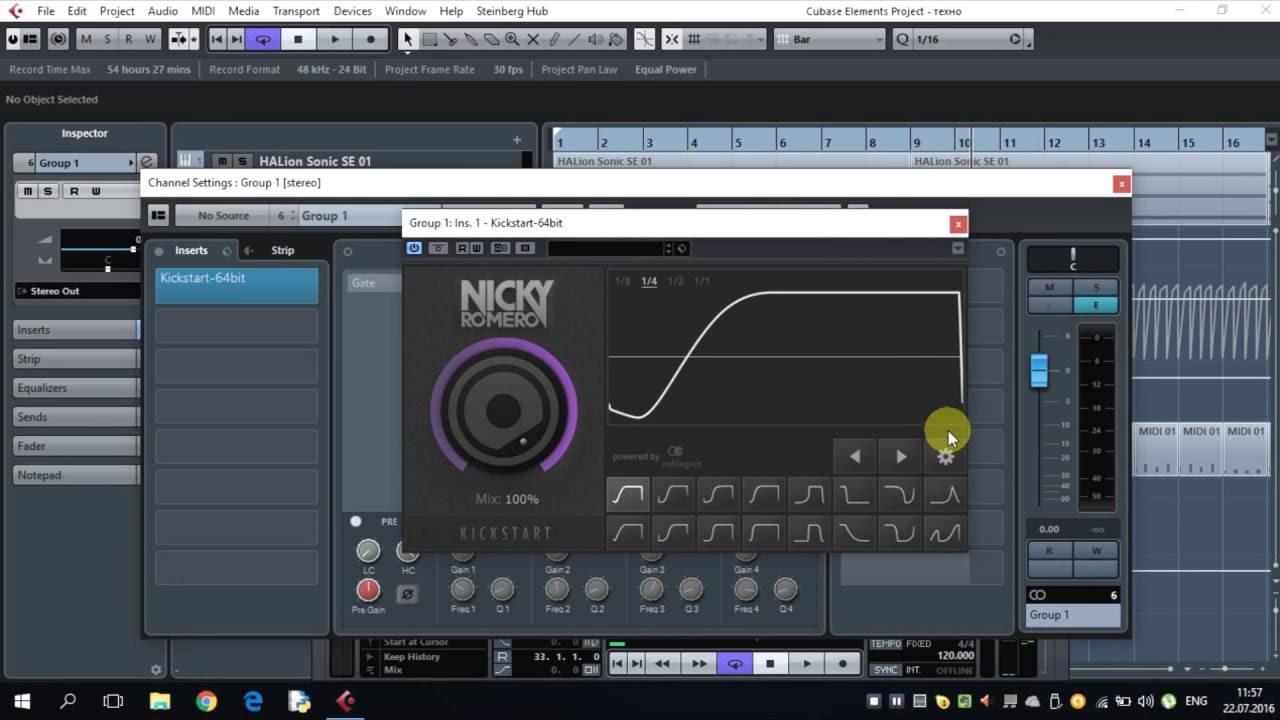Image resolution: width=1280 pixels, height=720 pixels.
Task: Click main toolbar Play button
Action: click(335, 39)
